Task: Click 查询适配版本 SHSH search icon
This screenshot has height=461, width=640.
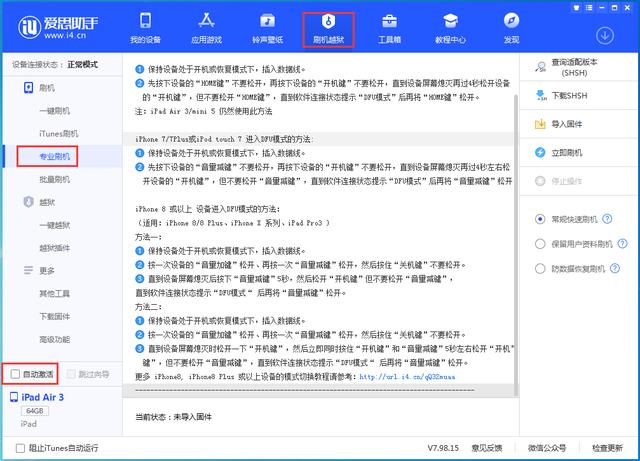Action: point(540,67)
